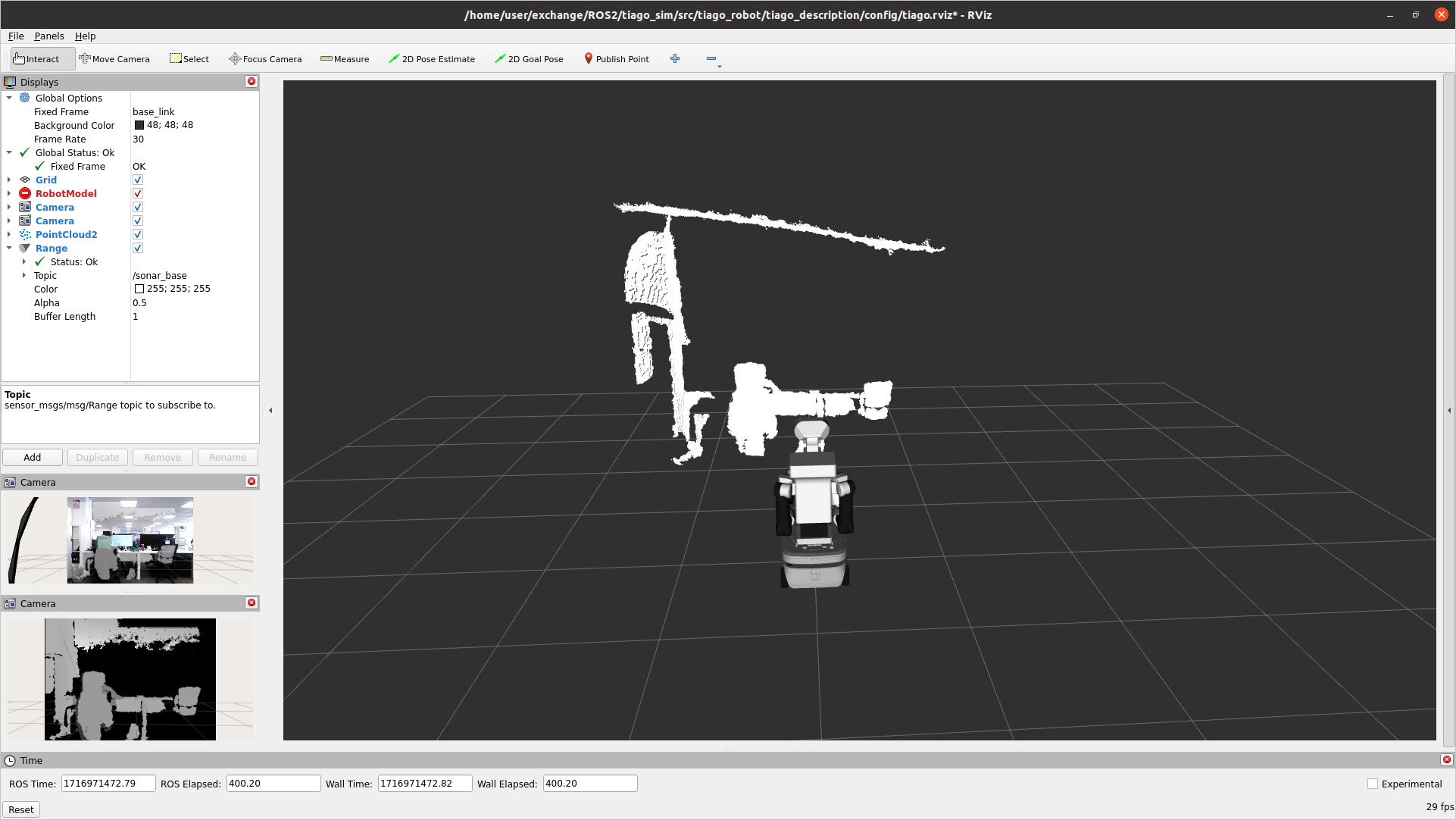The image size is (1456, 820).
Task: Pick the 2D Pose Estimate tool
Action: (432, 59)
